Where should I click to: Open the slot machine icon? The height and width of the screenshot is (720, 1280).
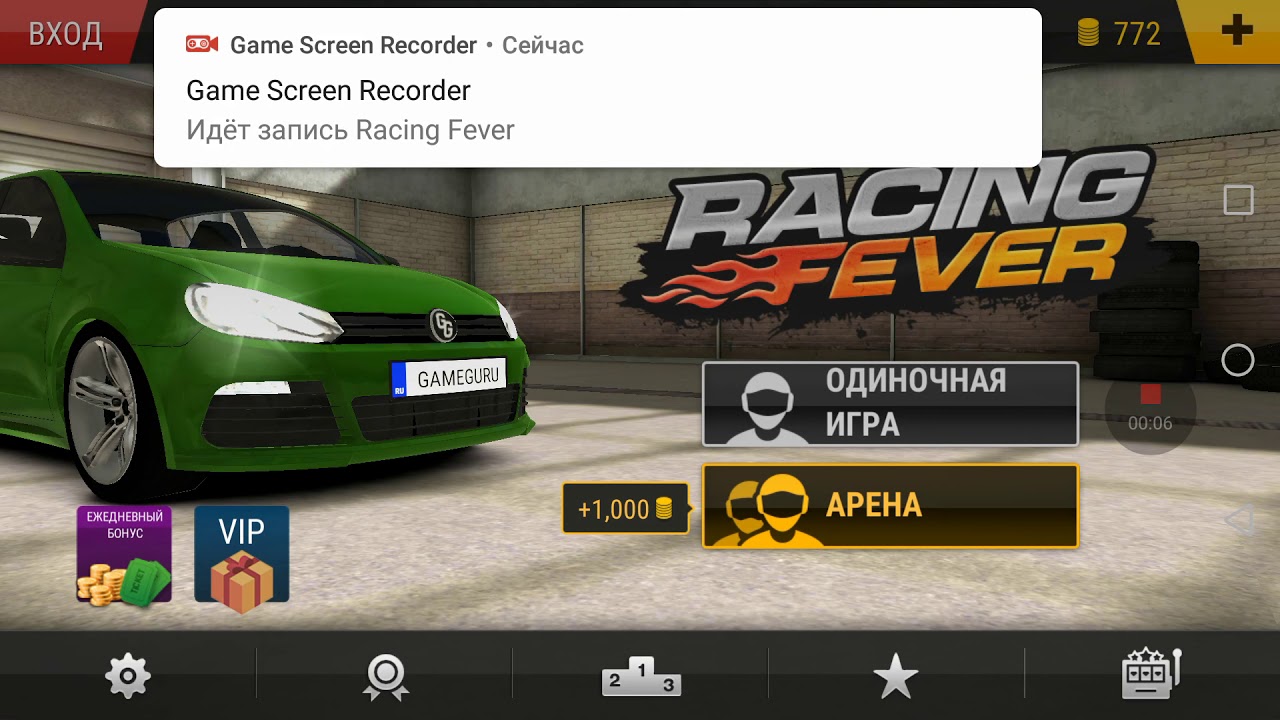1152,673
